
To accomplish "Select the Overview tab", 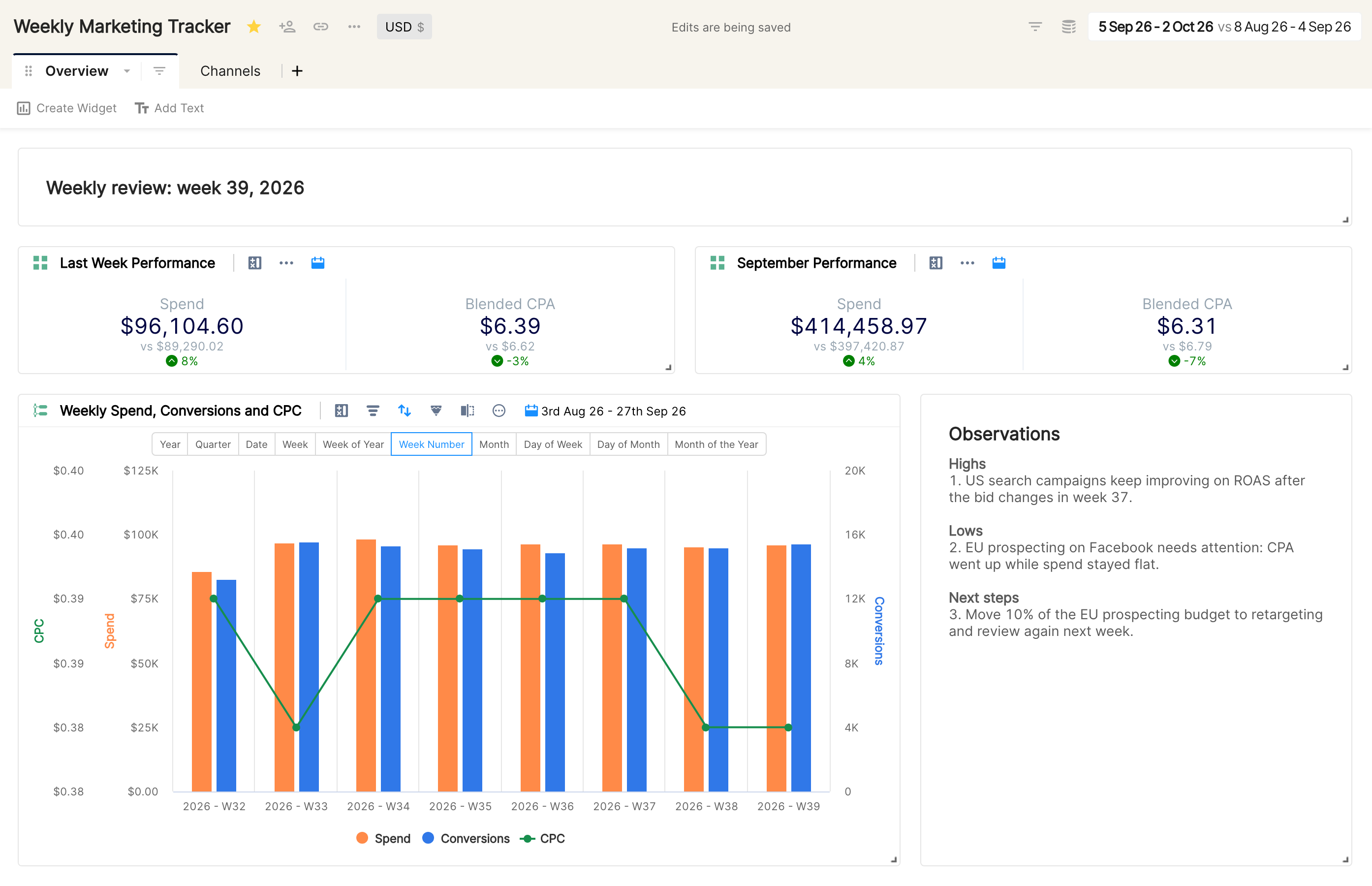I will coord(76,71).
